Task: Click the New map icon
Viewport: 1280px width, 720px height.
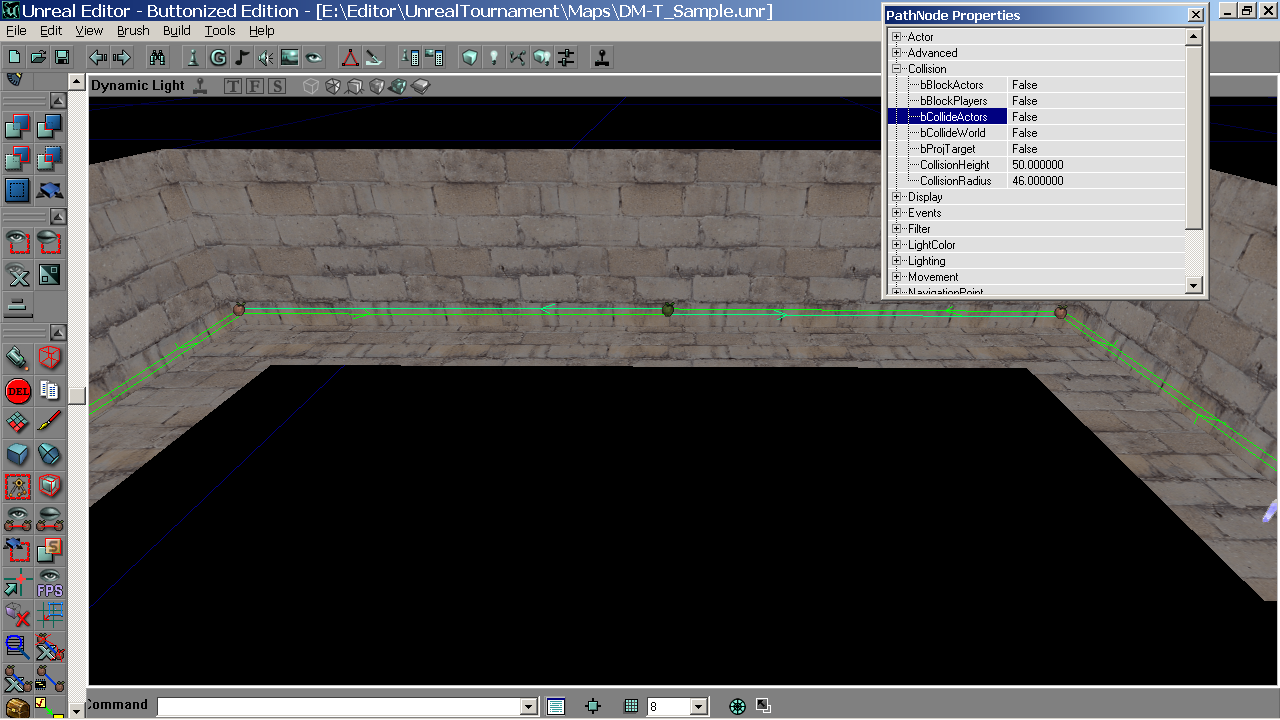Action: click(14, 57)
